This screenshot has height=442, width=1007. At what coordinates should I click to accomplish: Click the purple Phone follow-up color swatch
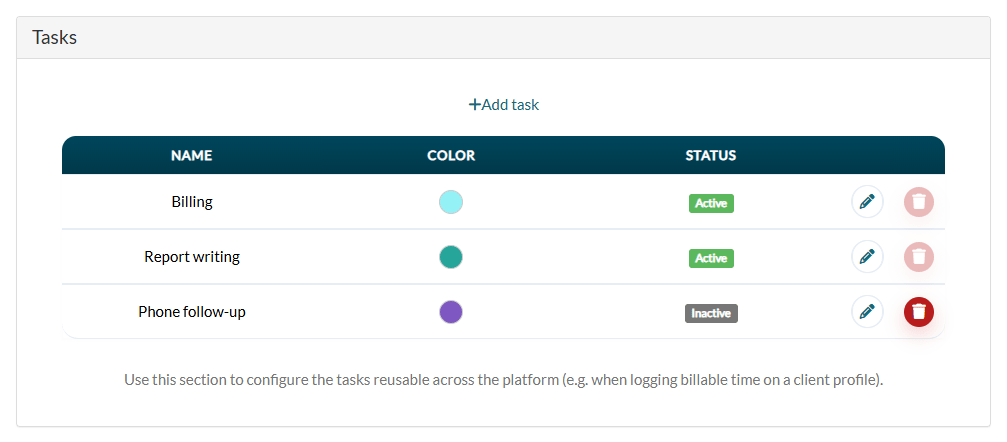(451, 312)
